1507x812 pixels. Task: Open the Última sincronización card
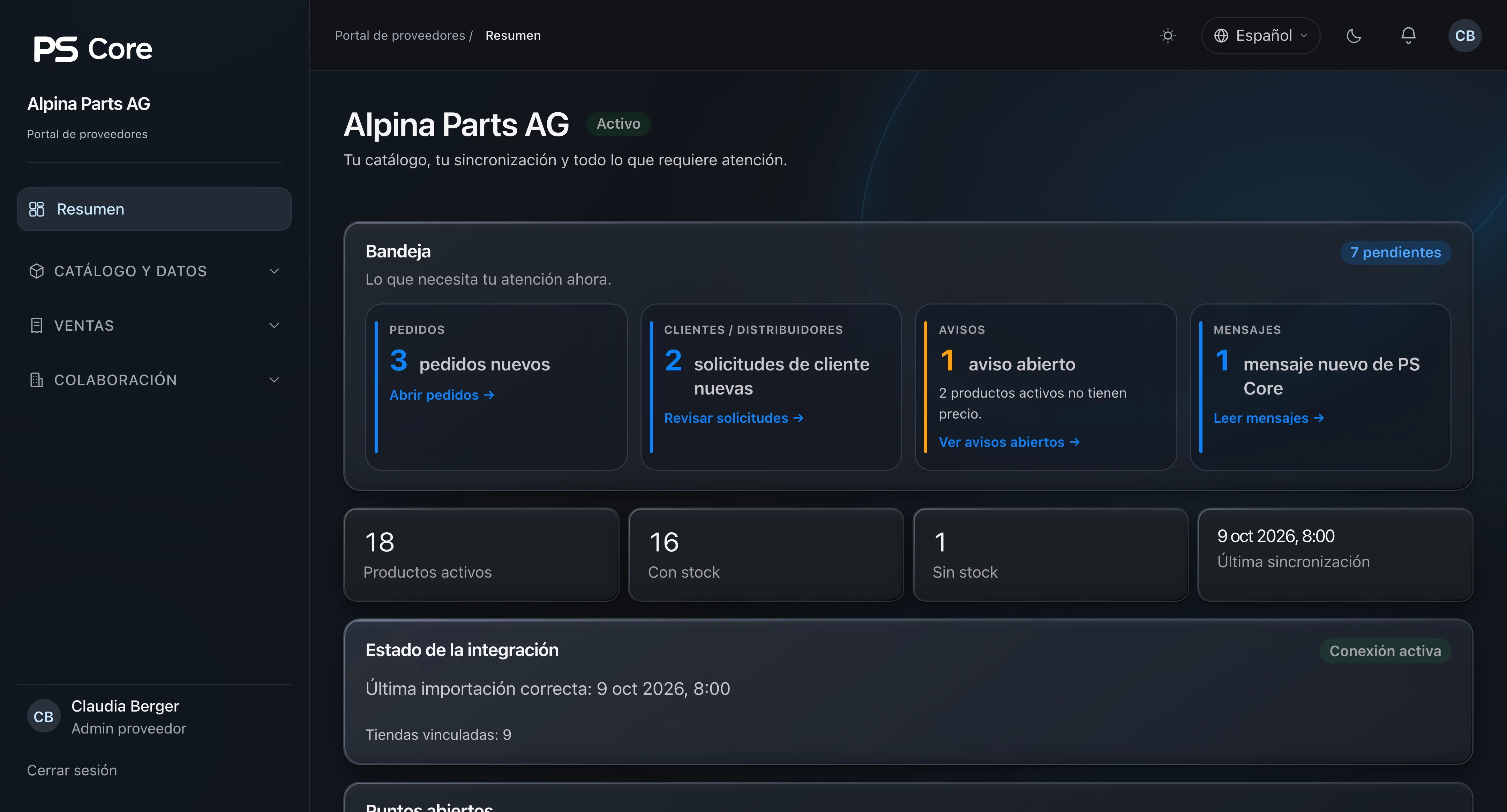[x=1335, y=555]
